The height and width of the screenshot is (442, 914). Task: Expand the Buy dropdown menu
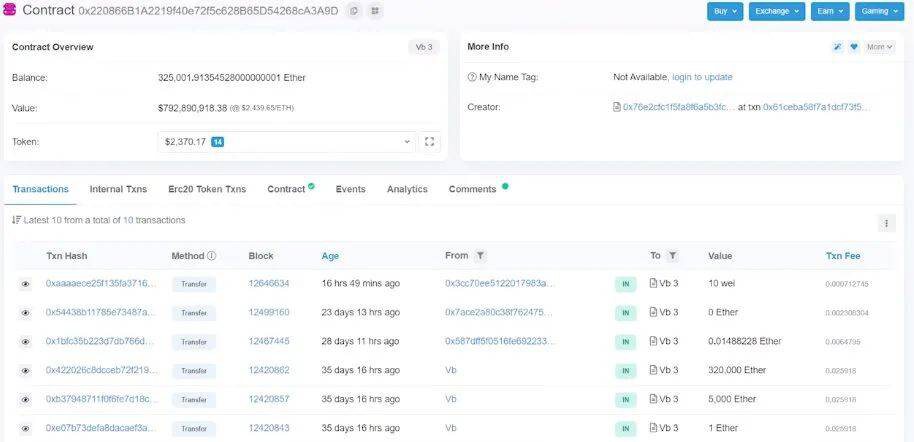[725, 11]
